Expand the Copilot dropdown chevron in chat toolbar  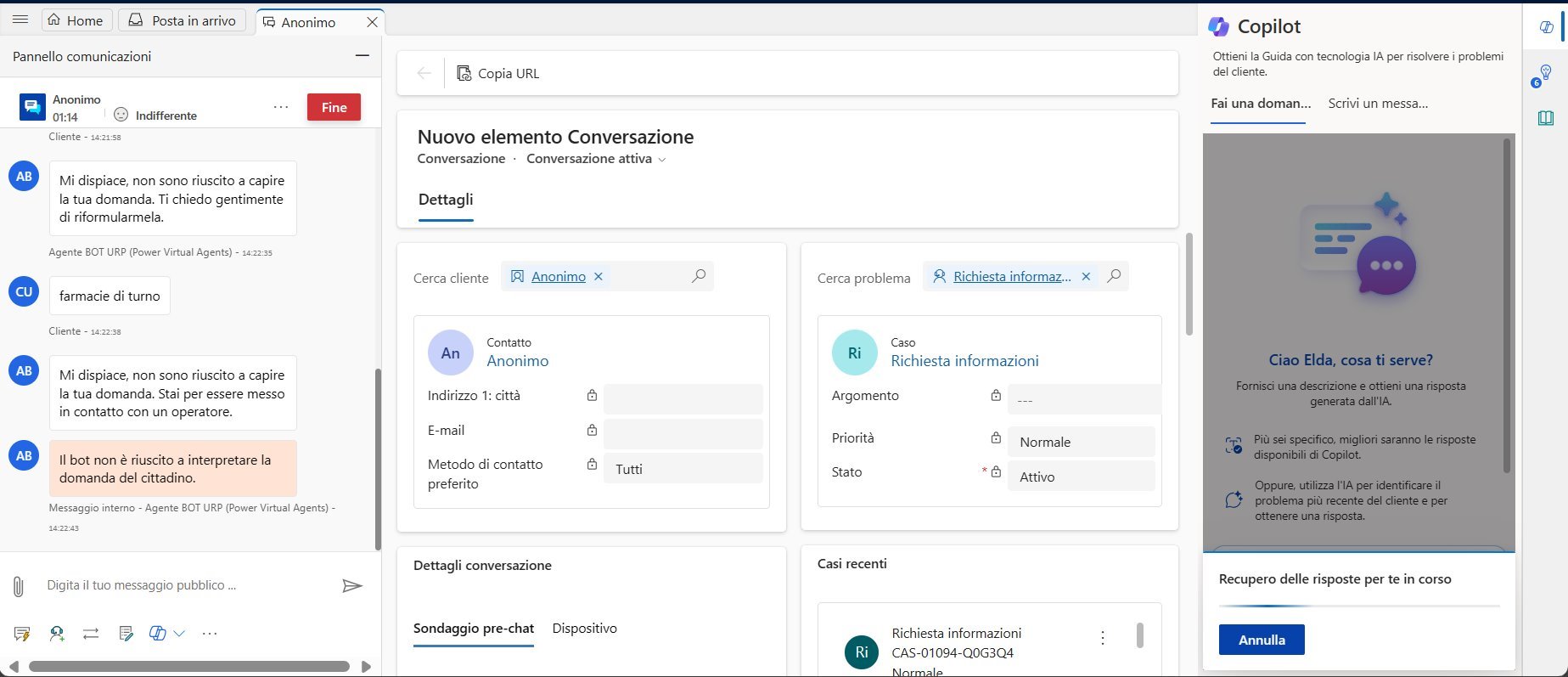(x=179, y=633)
